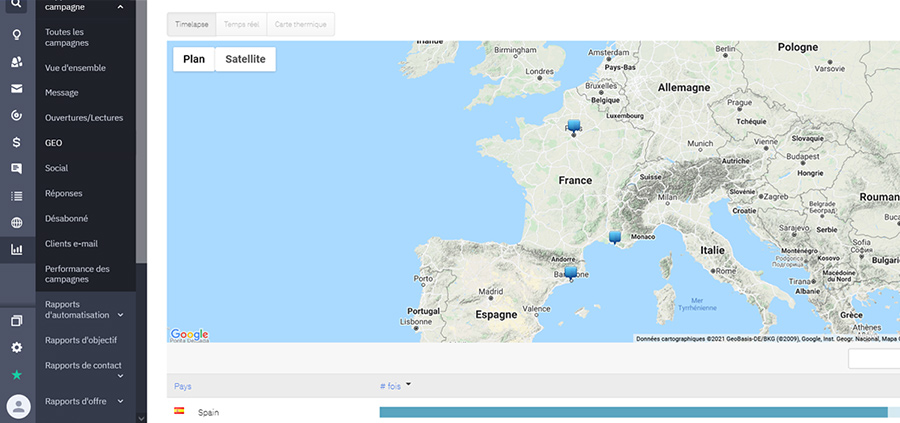Click the Allemagne label on the map

[x=684, y=88]
